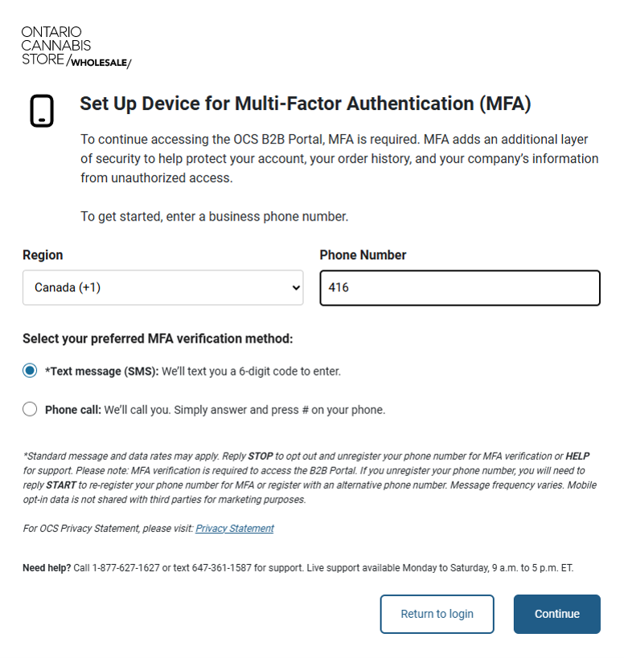Click Return to login button
The width and height of the screenshot is (624, 658).
coord(437,614)
